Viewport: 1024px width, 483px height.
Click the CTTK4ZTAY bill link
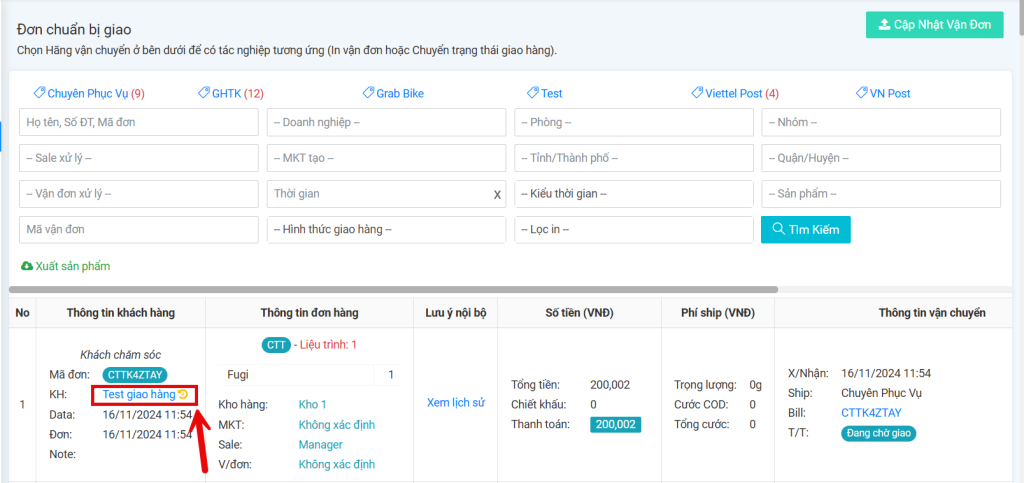(x=871, y=412)
